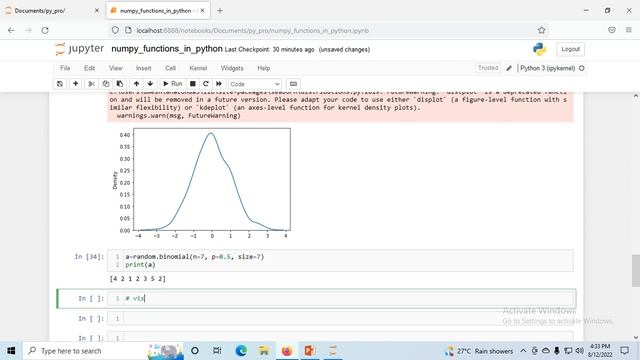Click the density plot output image

pyautogui.click(x=201, y=183)
